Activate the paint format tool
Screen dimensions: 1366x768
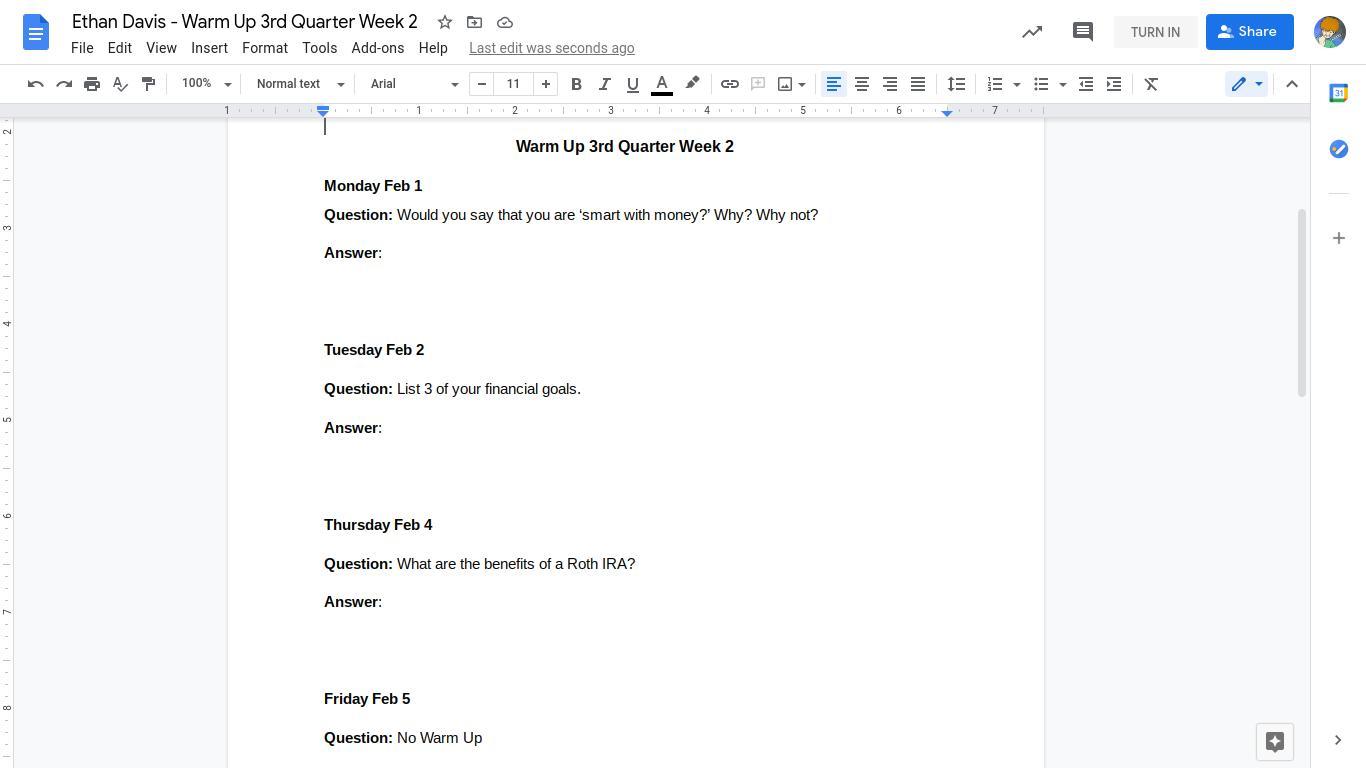pyautogui.click(x=148, y=84)
